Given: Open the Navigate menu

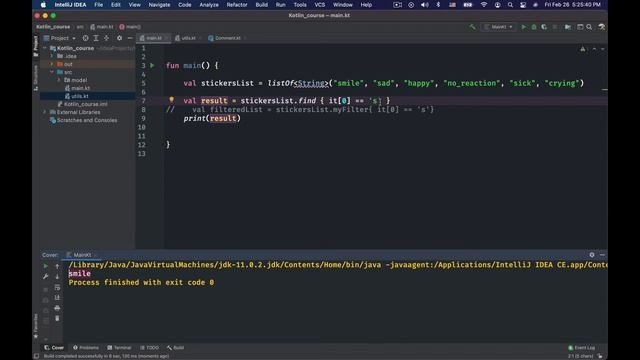Looking at the screenshot, I should (x=159, y=5).
